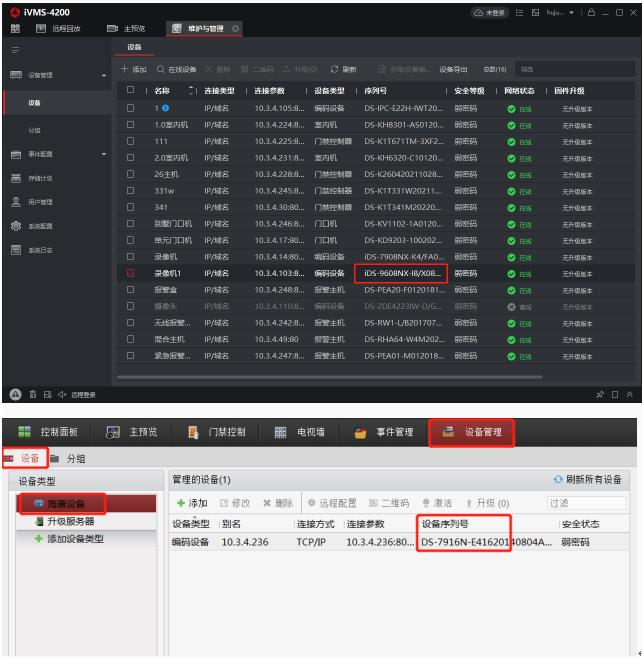Click the pin icon in status bar

click(x=600, y=394)
